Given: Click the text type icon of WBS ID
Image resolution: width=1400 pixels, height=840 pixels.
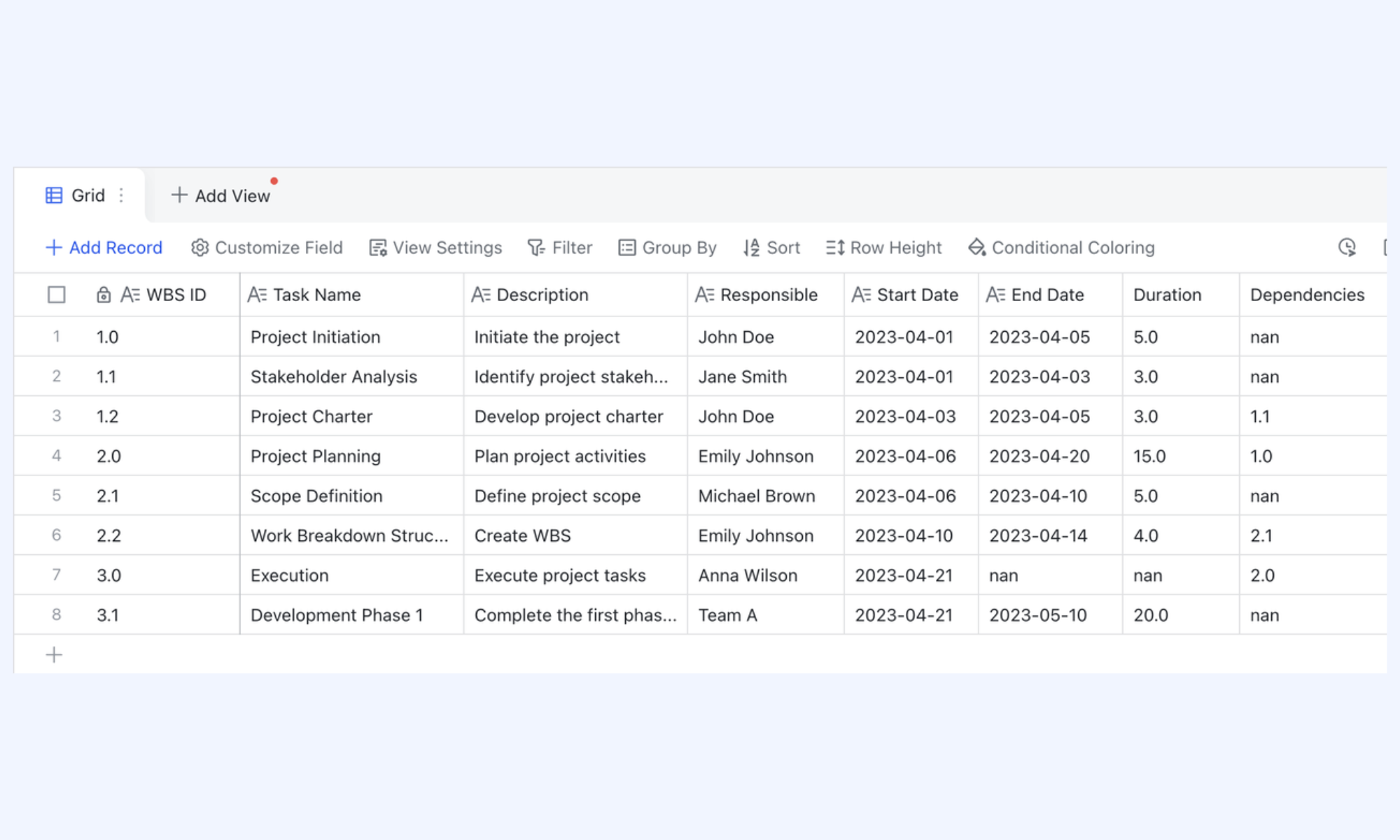Looking at the screenshot, I should [130, 295].
